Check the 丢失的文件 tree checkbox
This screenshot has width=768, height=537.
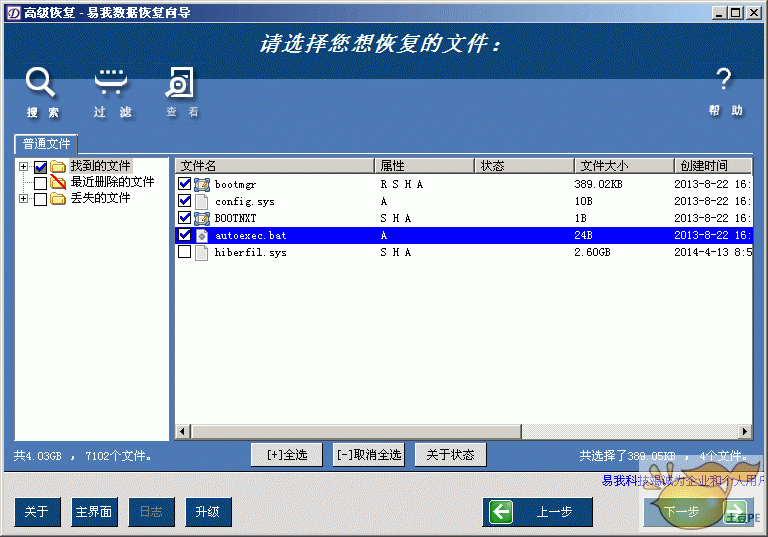41,199
